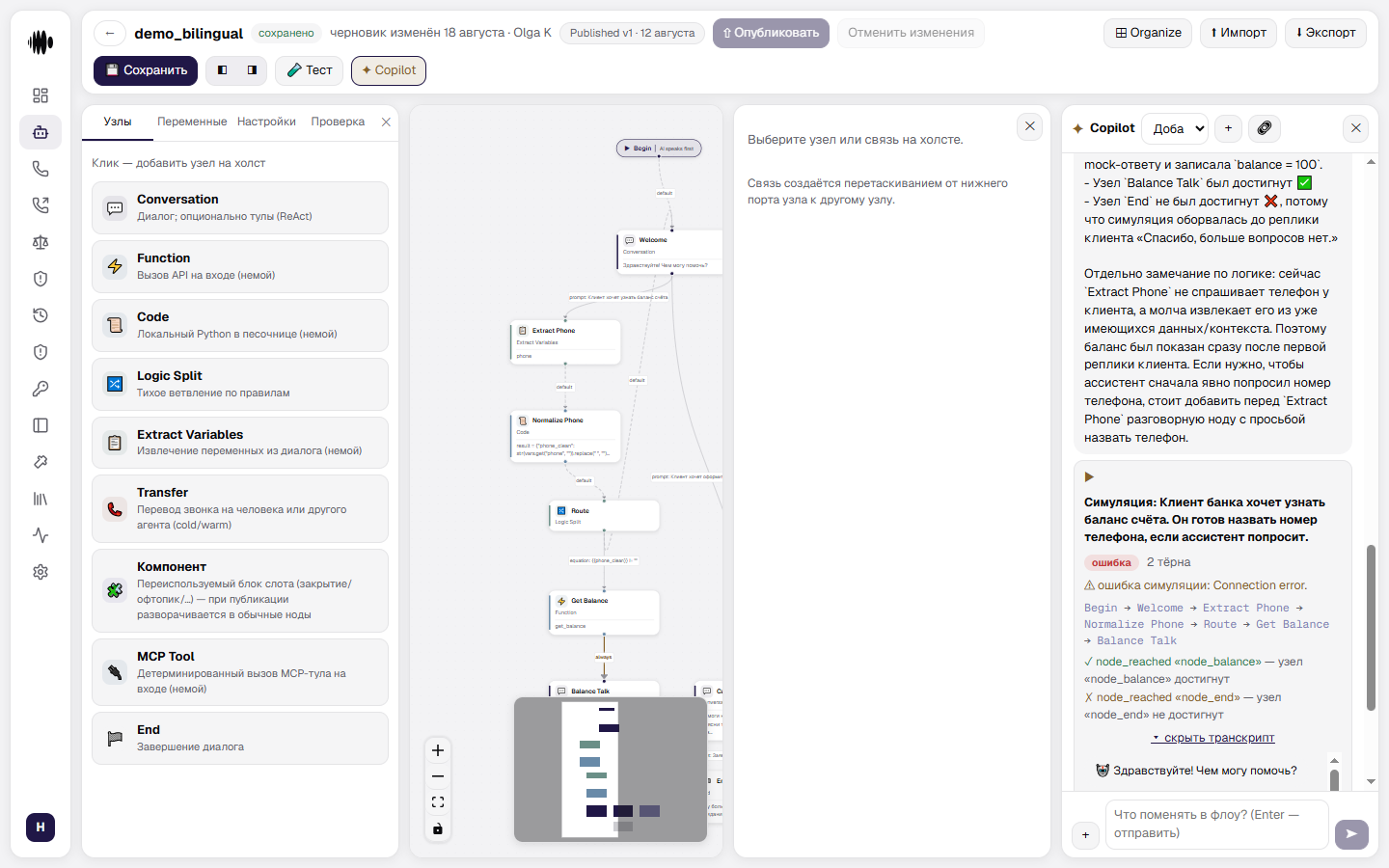Add a Transfer node
The image size is (1389, 868).
pyautogui.click(x=240, y=508)
